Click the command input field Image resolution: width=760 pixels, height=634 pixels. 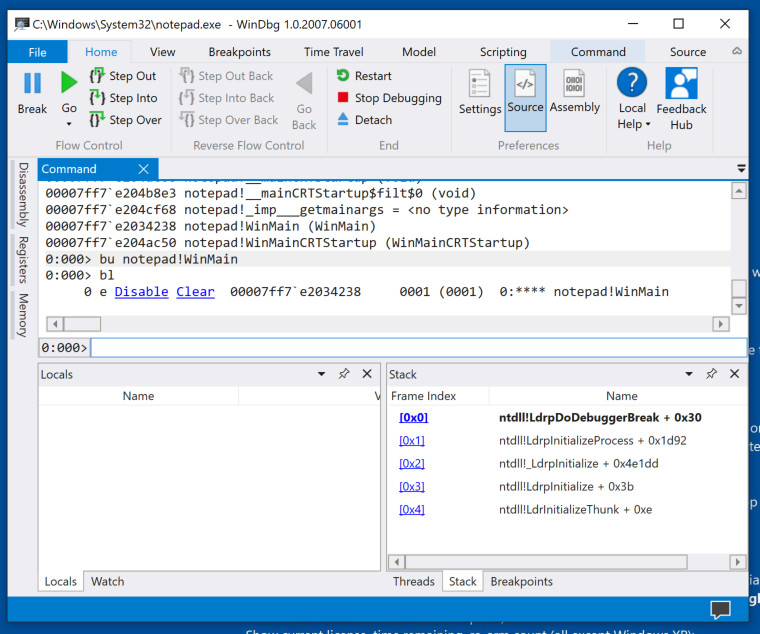click(418, 348)
